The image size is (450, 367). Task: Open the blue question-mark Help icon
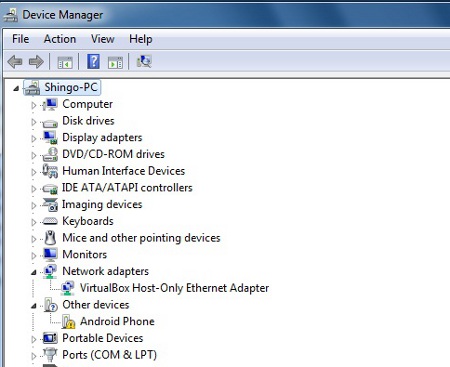pyautogui.click(x=93, y=62)
